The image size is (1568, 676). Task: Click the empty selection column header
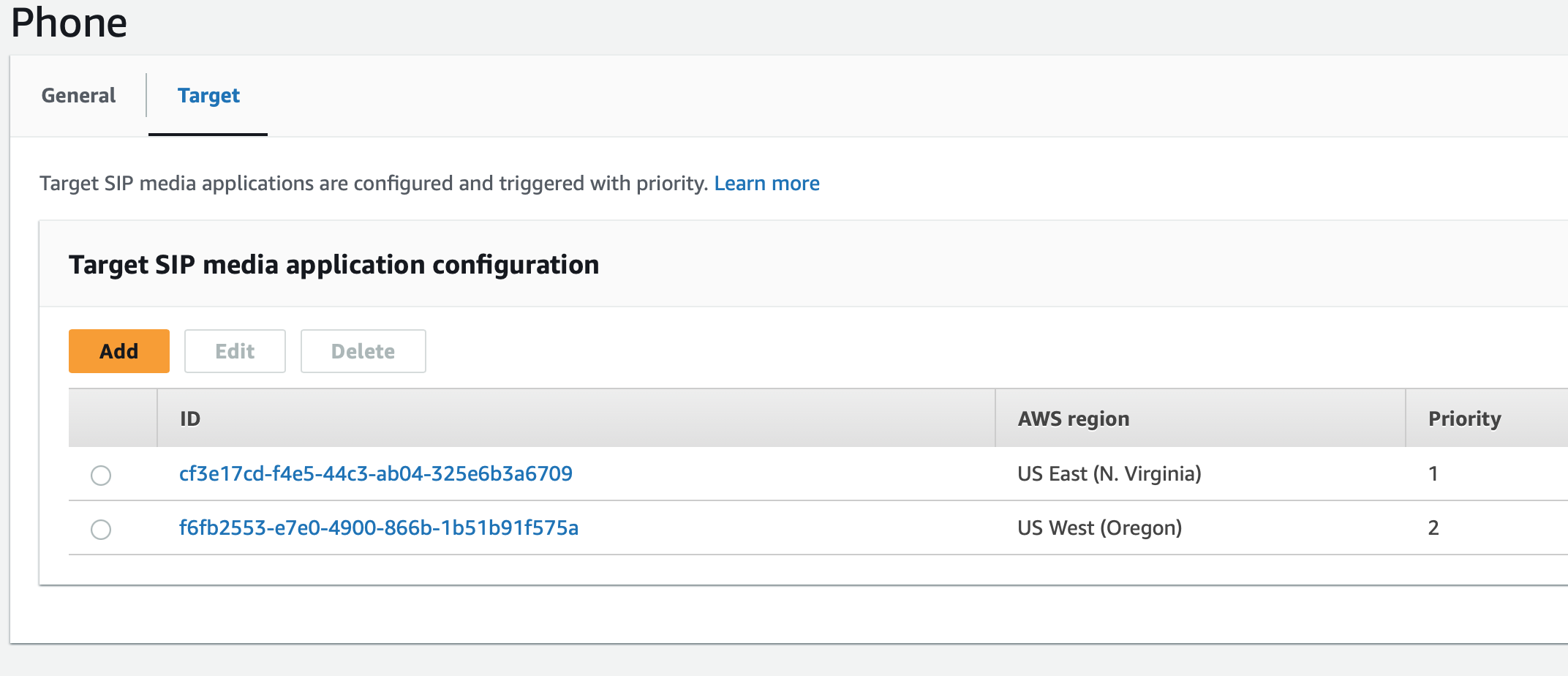click(x=113, y=418)
